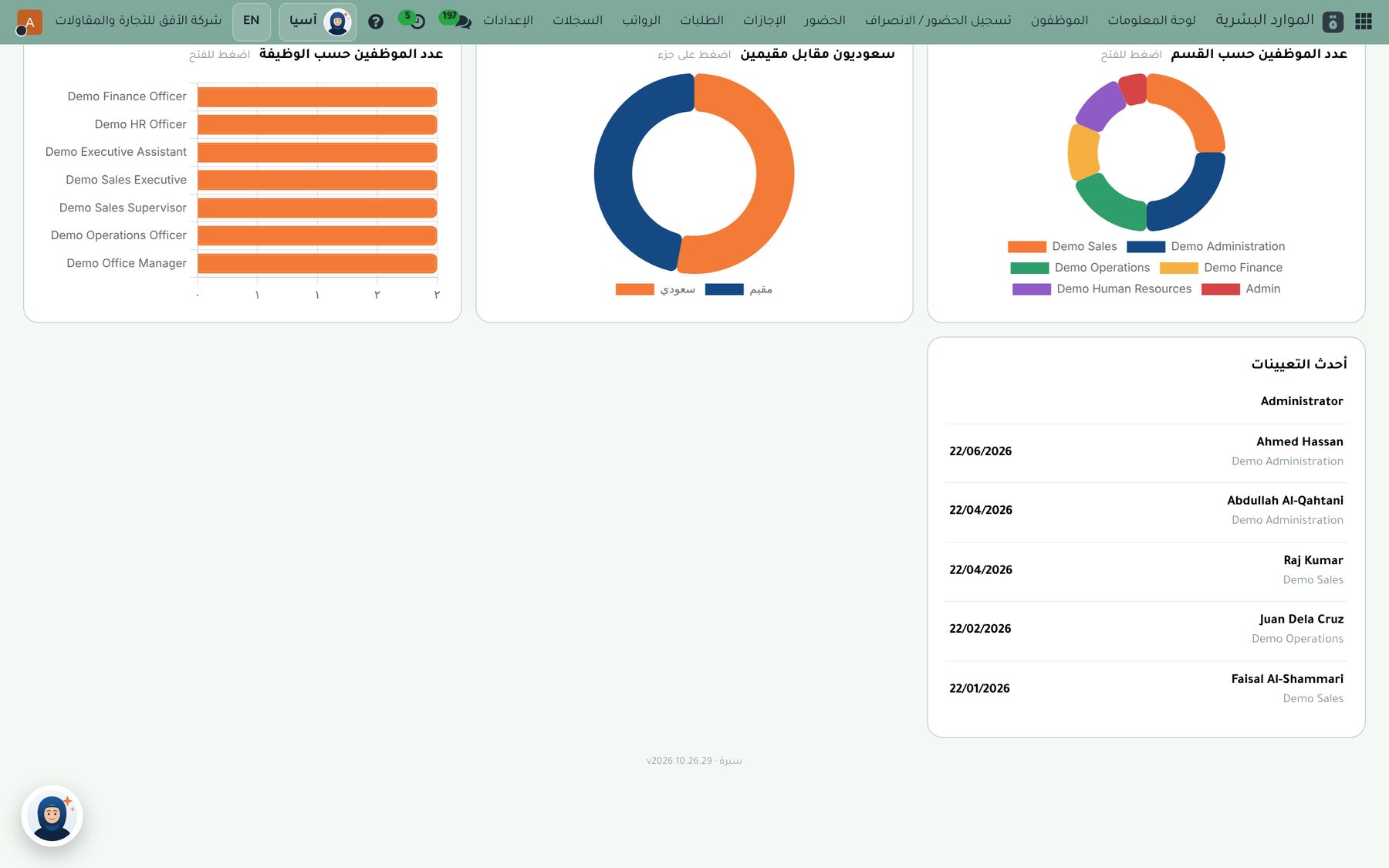Open the السجلات menu
The height and width of the screenshot is (868, 1389).
click(577, 20)
